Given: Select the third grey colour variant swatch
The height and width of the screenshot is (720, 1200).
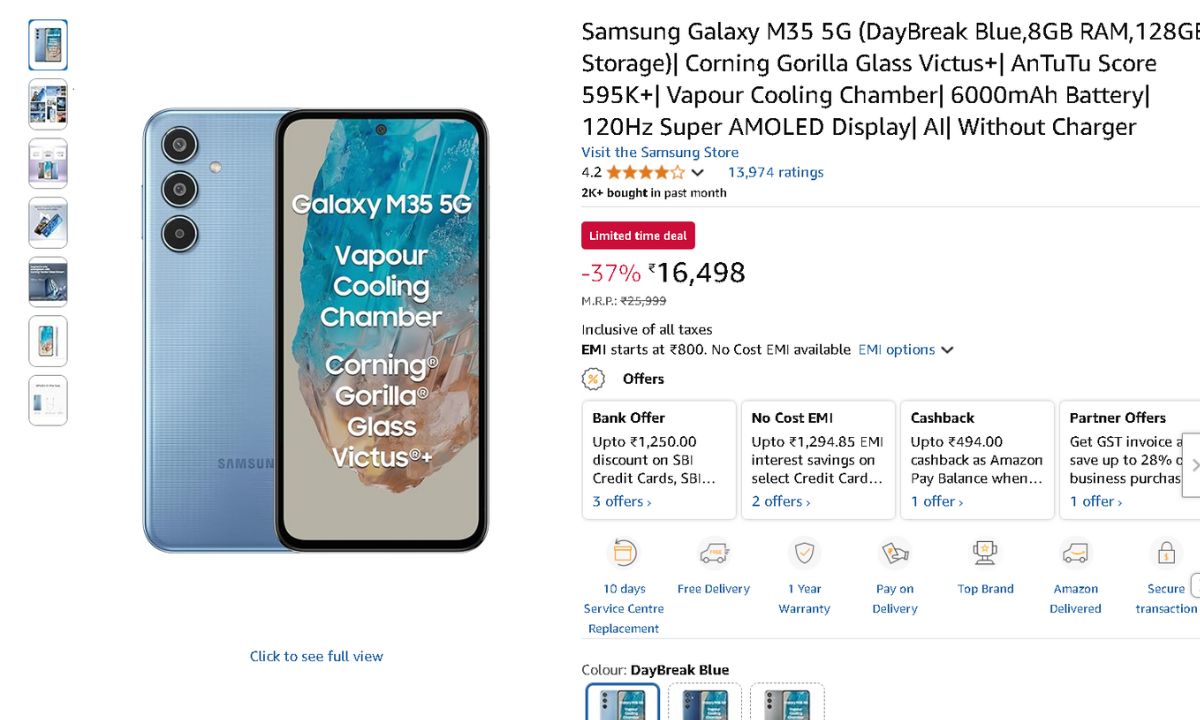Looking at the screenshot, I should coord(787,702).
